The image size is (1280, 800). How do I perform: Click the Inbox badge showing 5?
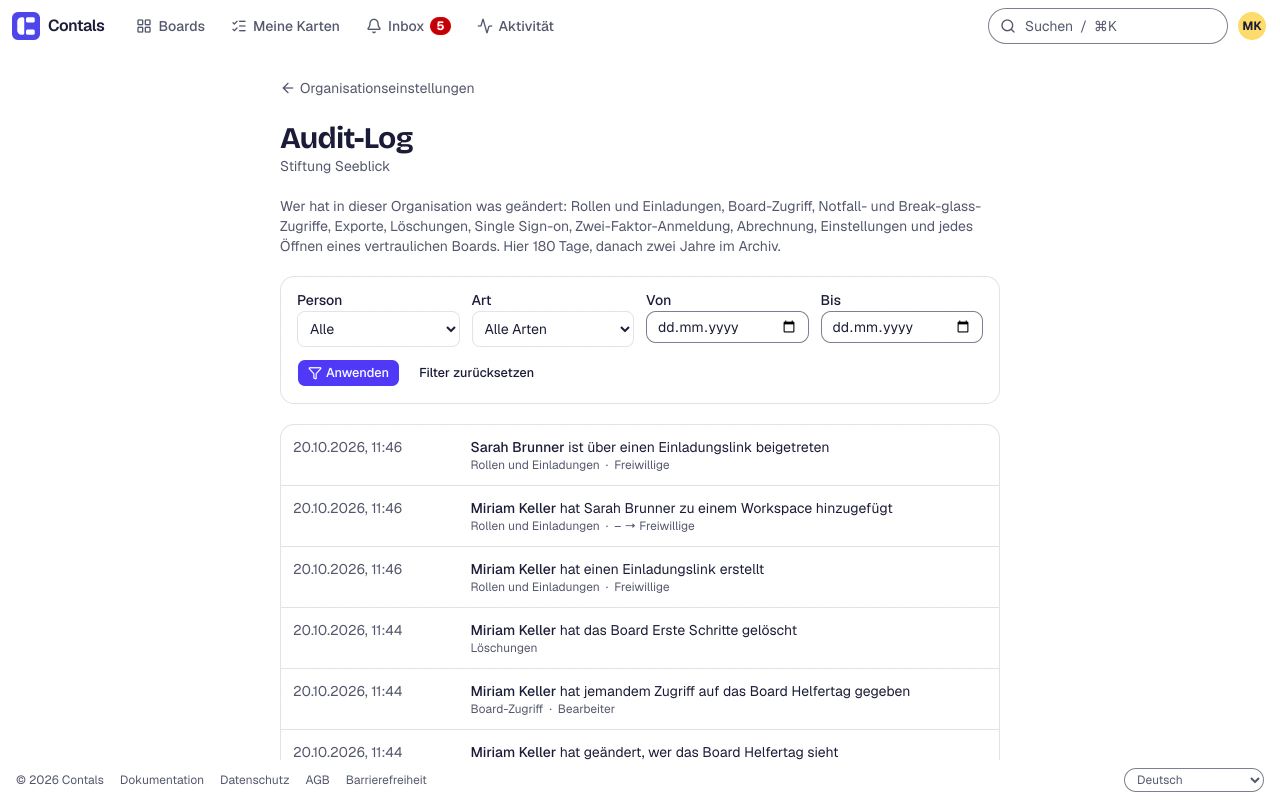[x=440, y=26]
